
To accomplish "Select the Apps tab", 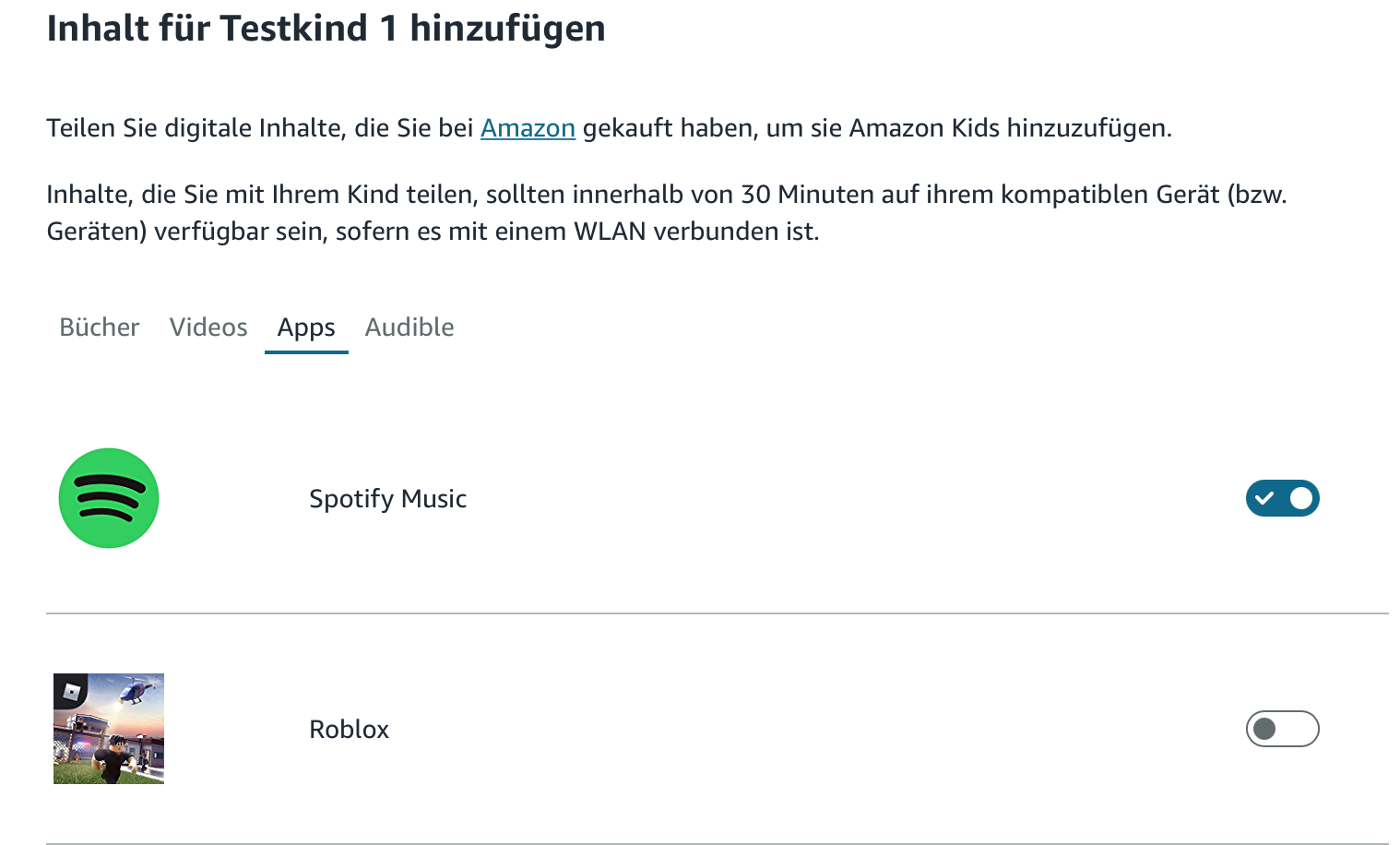I will (306, 327).
